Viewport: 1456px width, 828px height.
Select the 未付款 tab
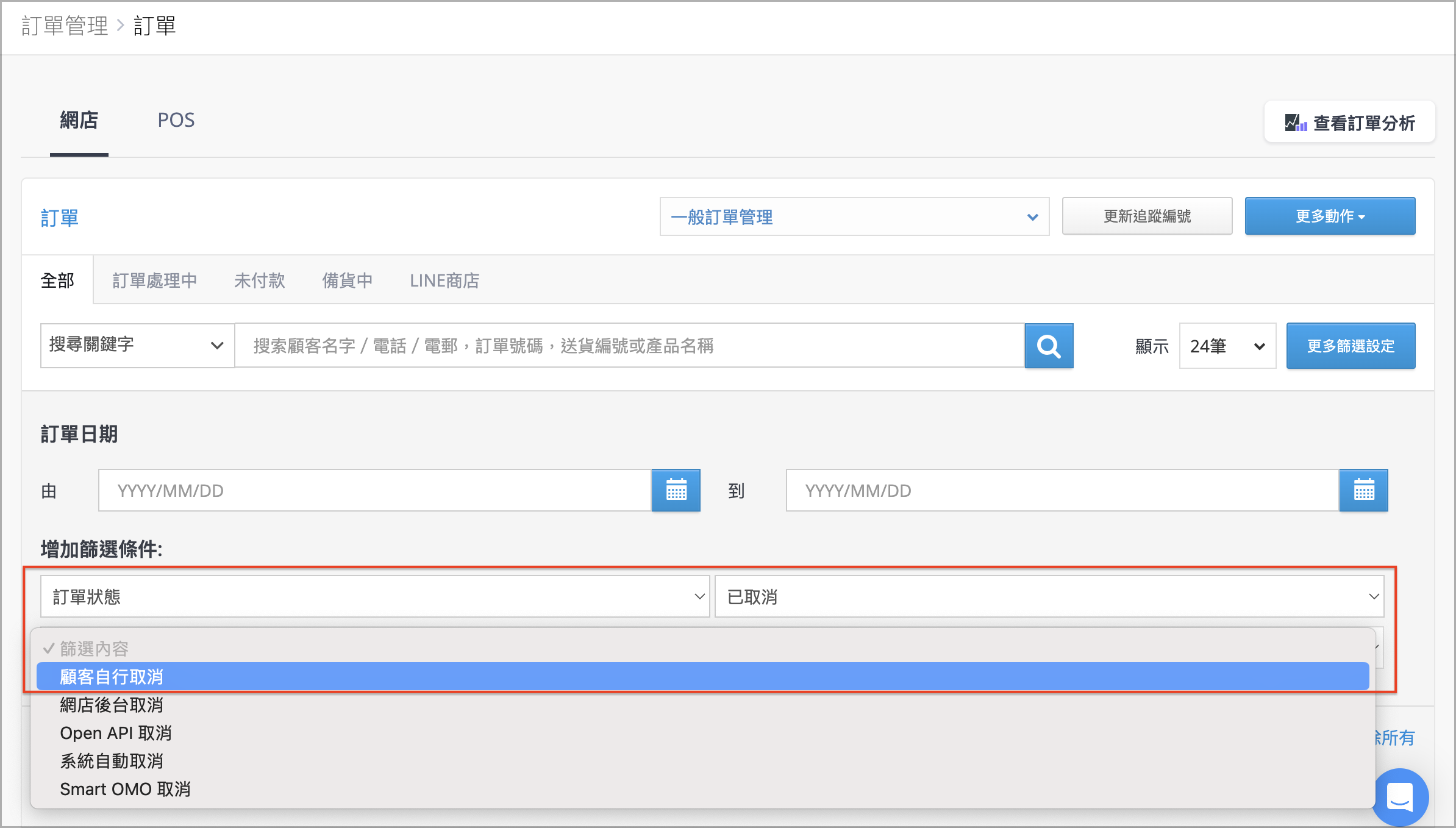(x=260, y=280)
